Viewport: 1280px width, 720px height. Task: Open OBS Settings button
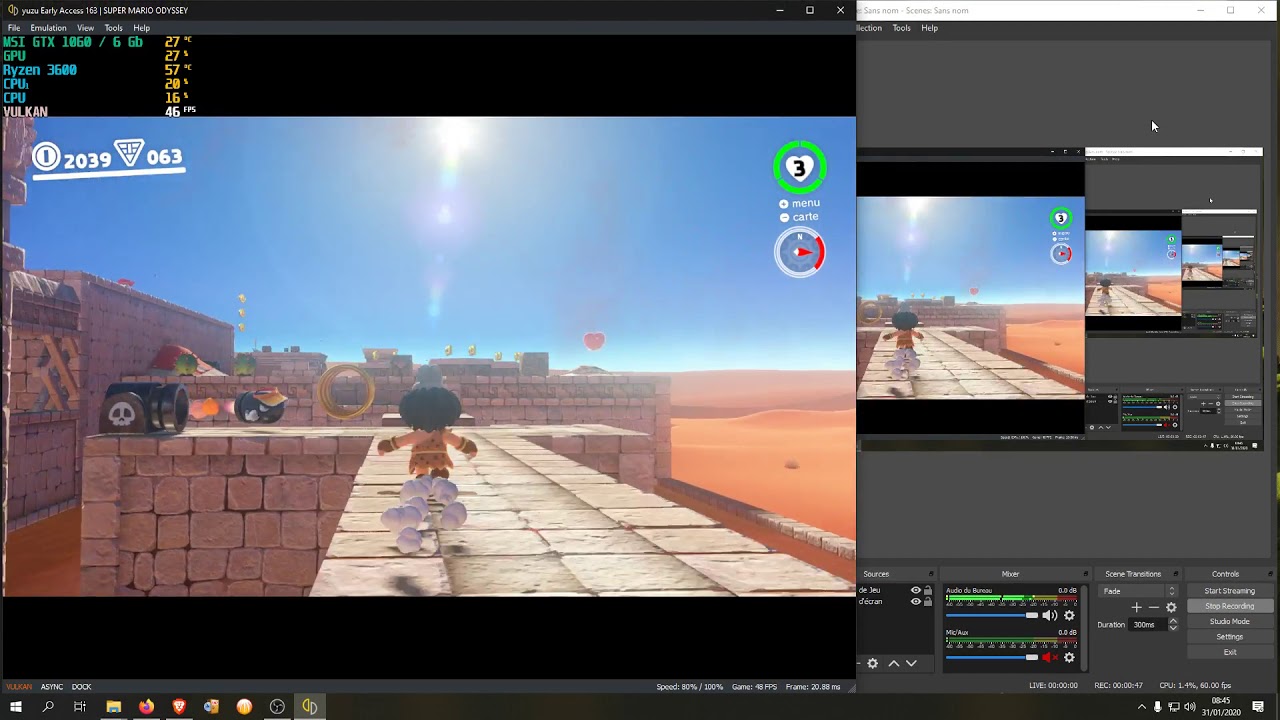1229,637
